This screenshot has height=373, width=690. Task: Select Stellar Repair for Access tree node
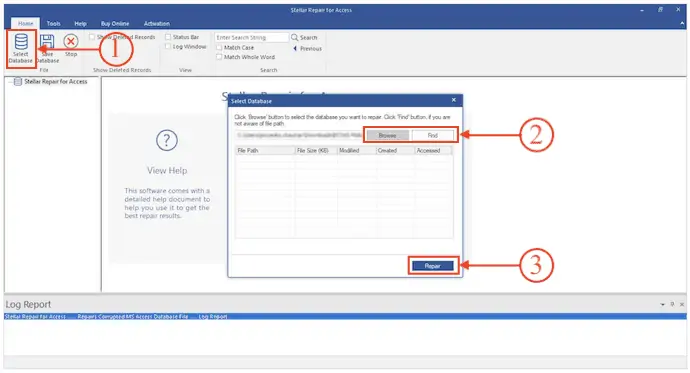[x=55, y=82]
